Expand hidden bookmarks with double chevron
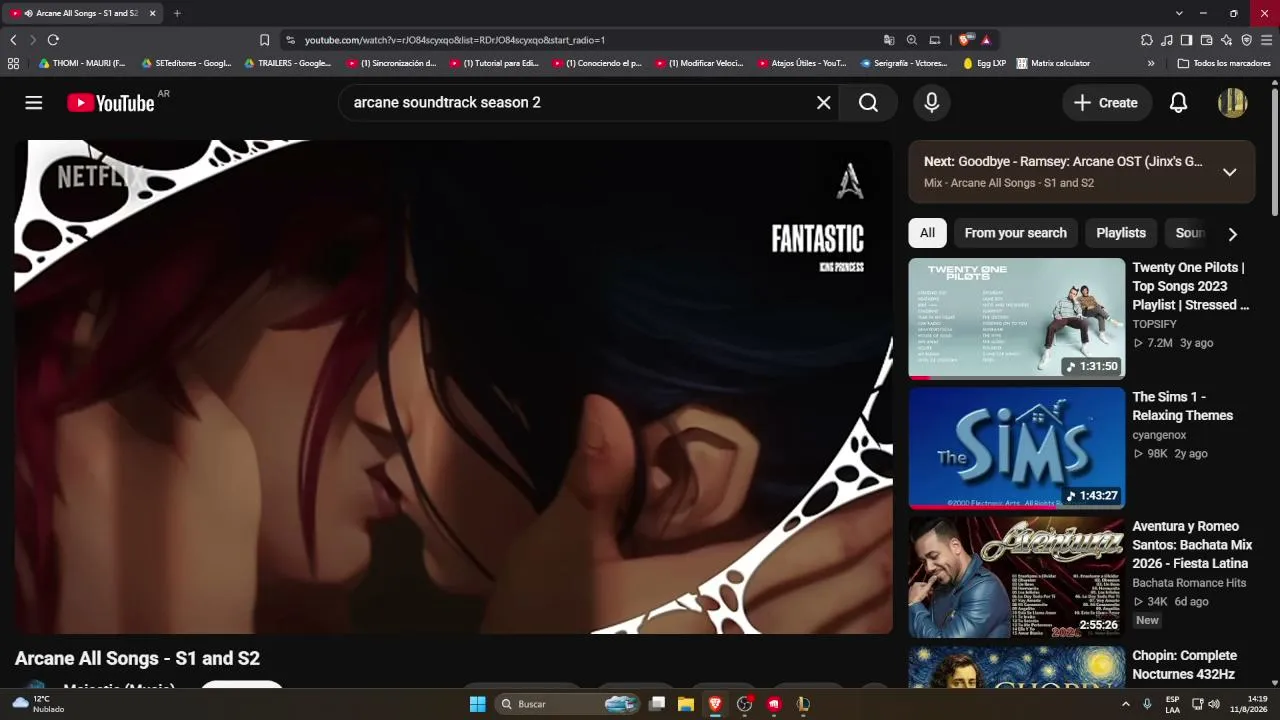This screenshot has height=720, width=1280. (x=1151, y=63)
